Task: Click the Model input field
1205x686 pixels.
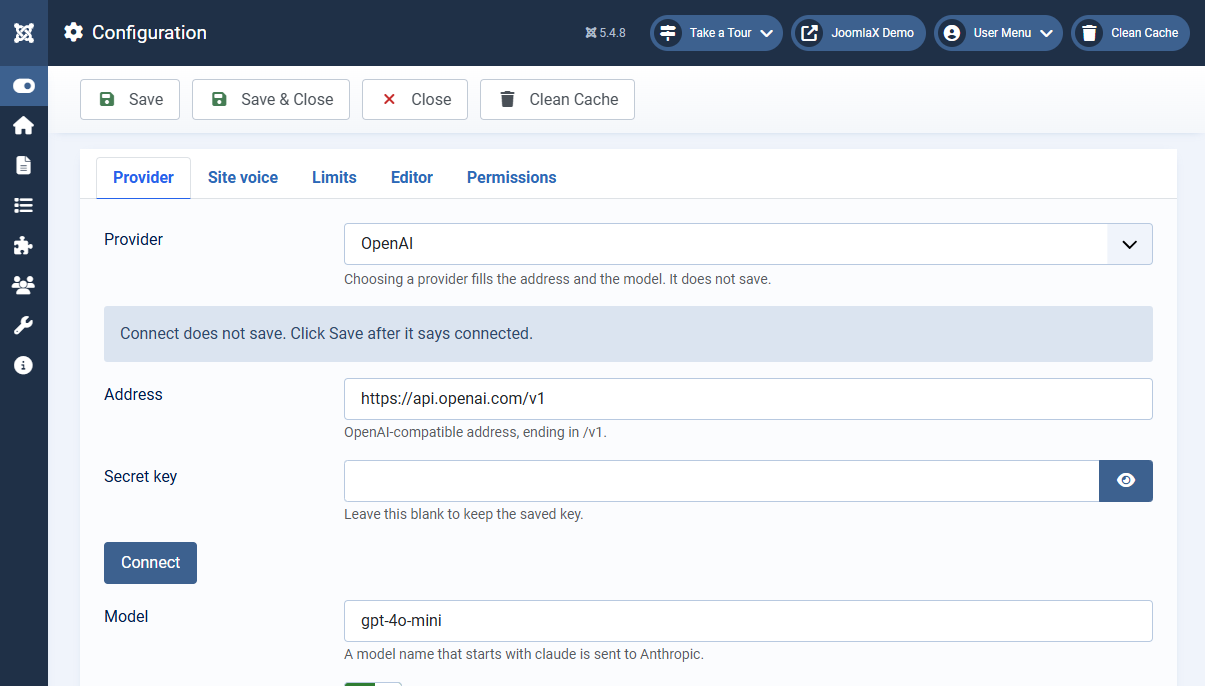Action: pyautogui.click(x=748, y=620)
